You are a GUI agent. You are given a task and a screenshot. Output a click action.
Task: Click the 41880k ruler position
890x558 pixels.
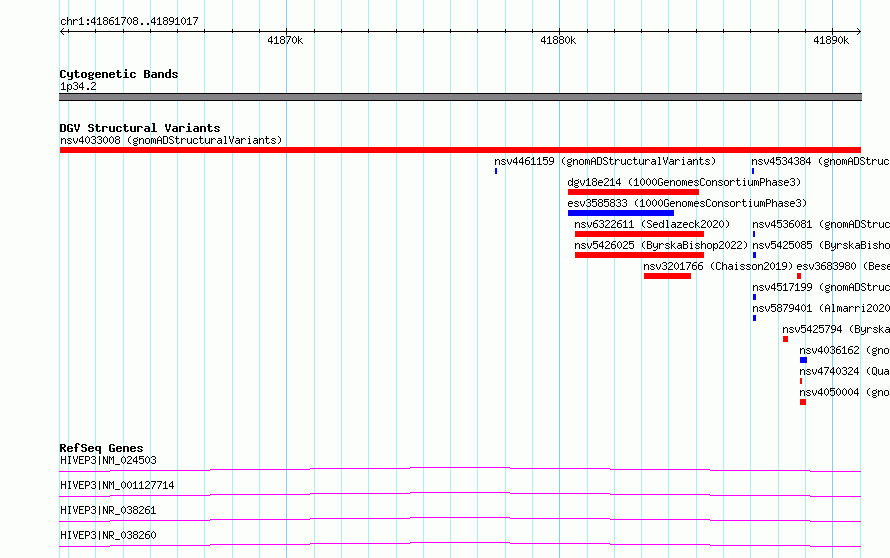558,40
